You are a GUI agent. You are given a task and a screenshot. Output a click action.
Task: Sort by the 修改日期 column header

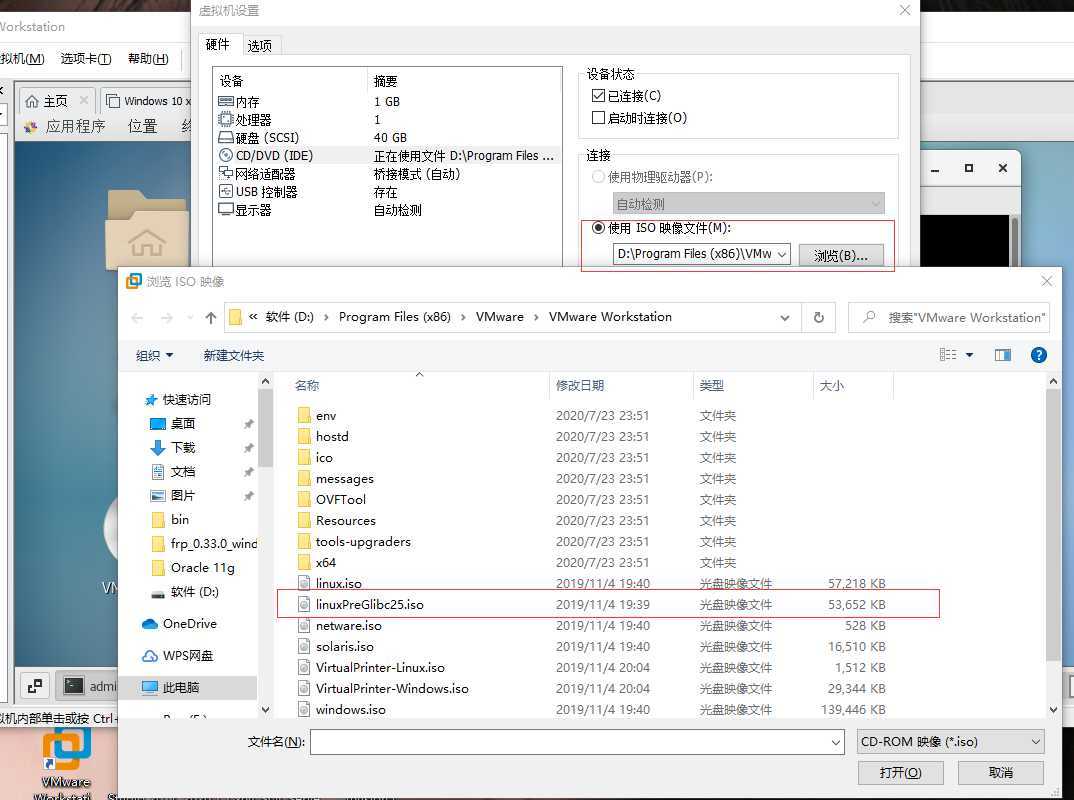tap(579, 386)
